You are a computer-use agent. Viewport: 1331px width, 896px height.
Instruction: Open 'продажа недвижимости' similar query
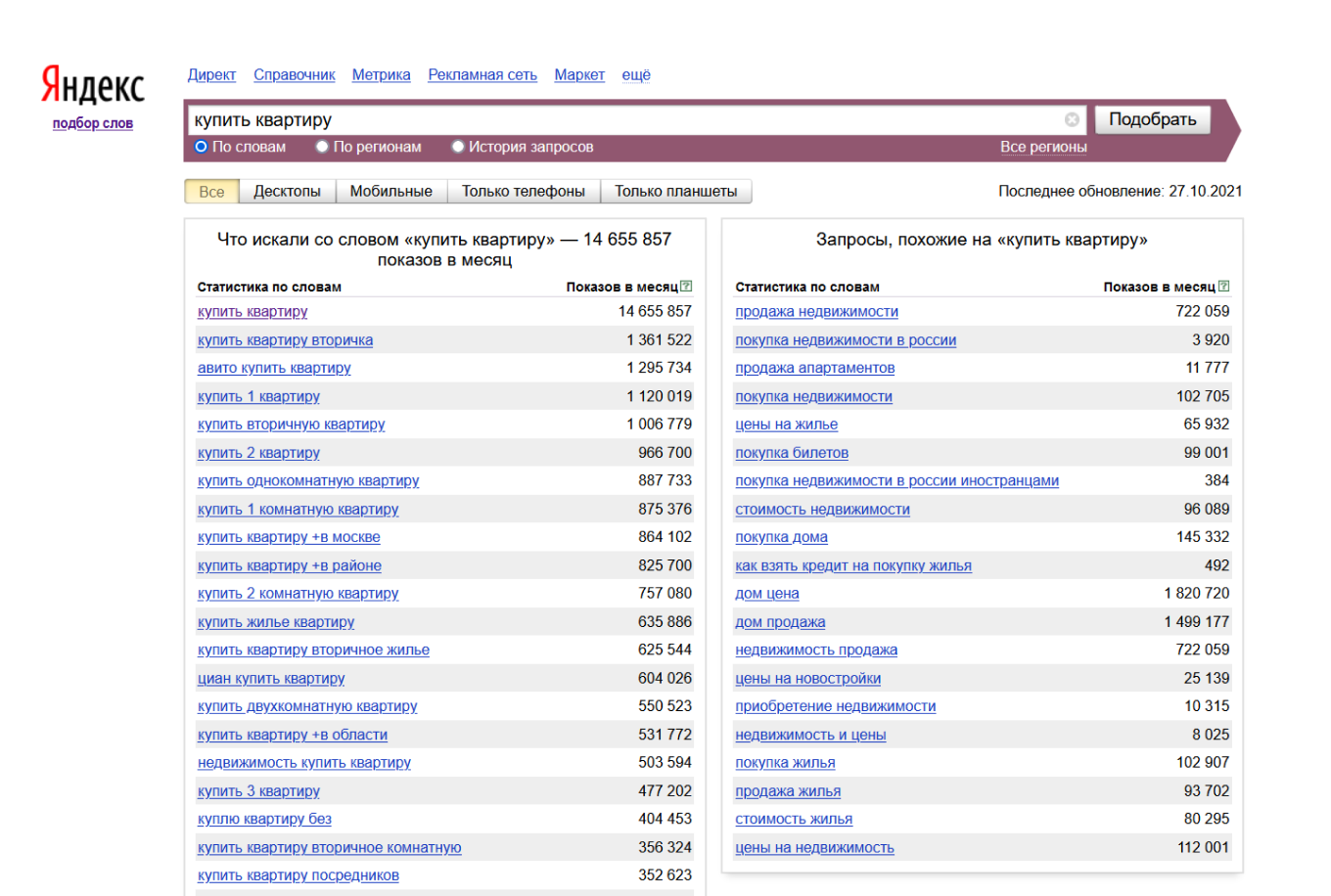pyautogui.click(x=816, y=311)
